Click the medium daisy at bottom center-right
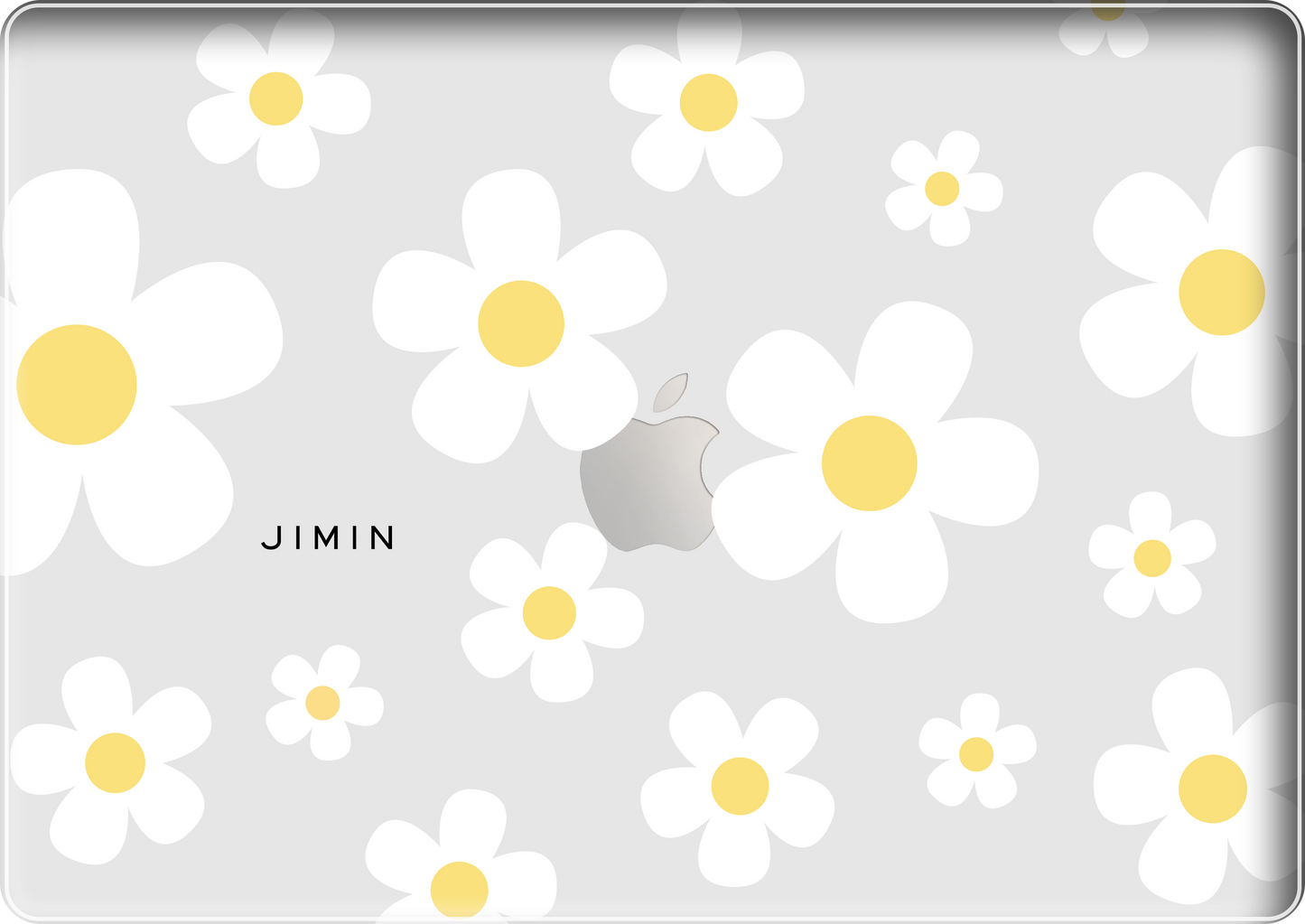 pos(739,786)
